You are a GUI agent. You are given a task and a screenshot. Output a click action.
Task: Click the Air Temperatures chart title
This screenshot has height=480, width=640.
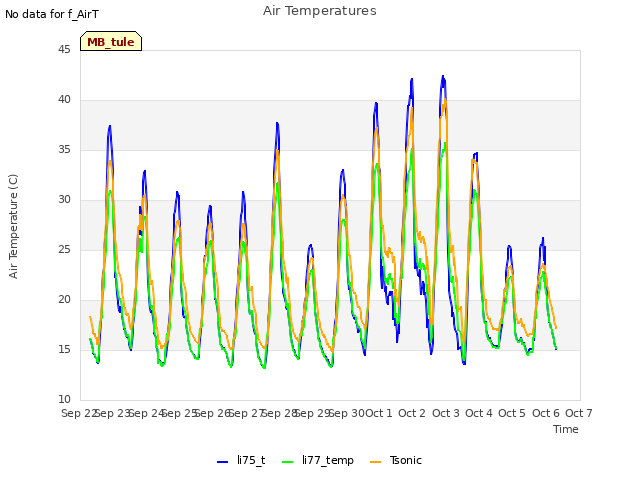click(320, 11)
